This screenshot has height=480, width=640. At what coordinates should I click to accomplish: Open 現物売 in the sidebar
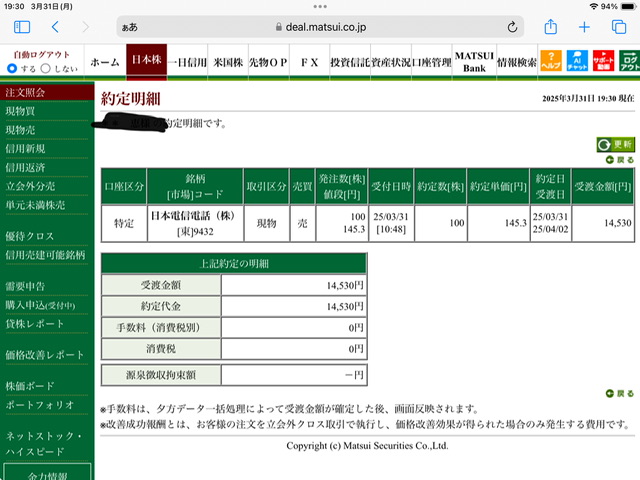coord(20,130)
